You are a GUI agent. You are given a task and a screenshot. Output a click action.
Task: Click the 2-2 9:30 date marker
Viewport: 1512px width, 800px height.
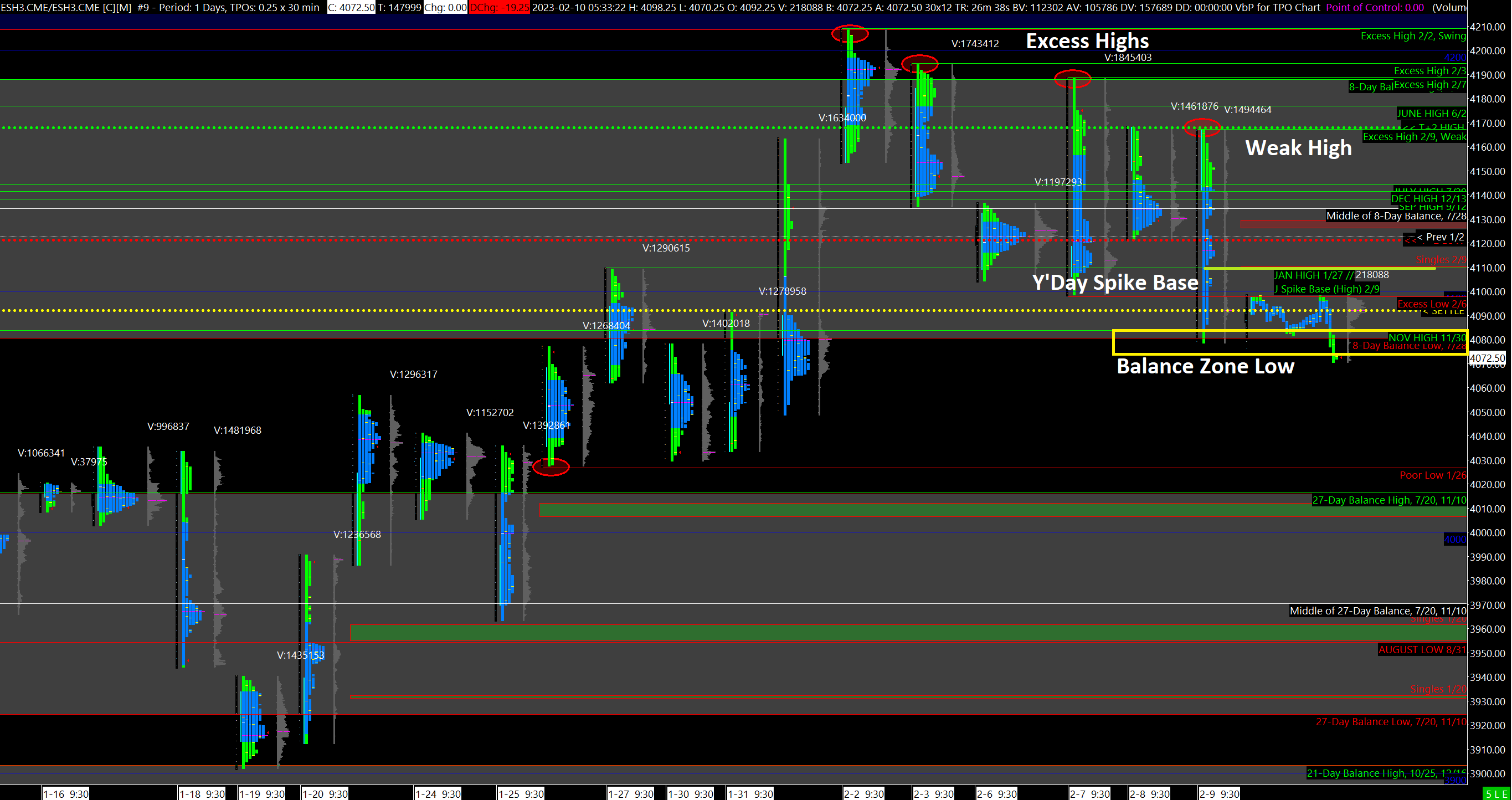(x=863, y=794)
